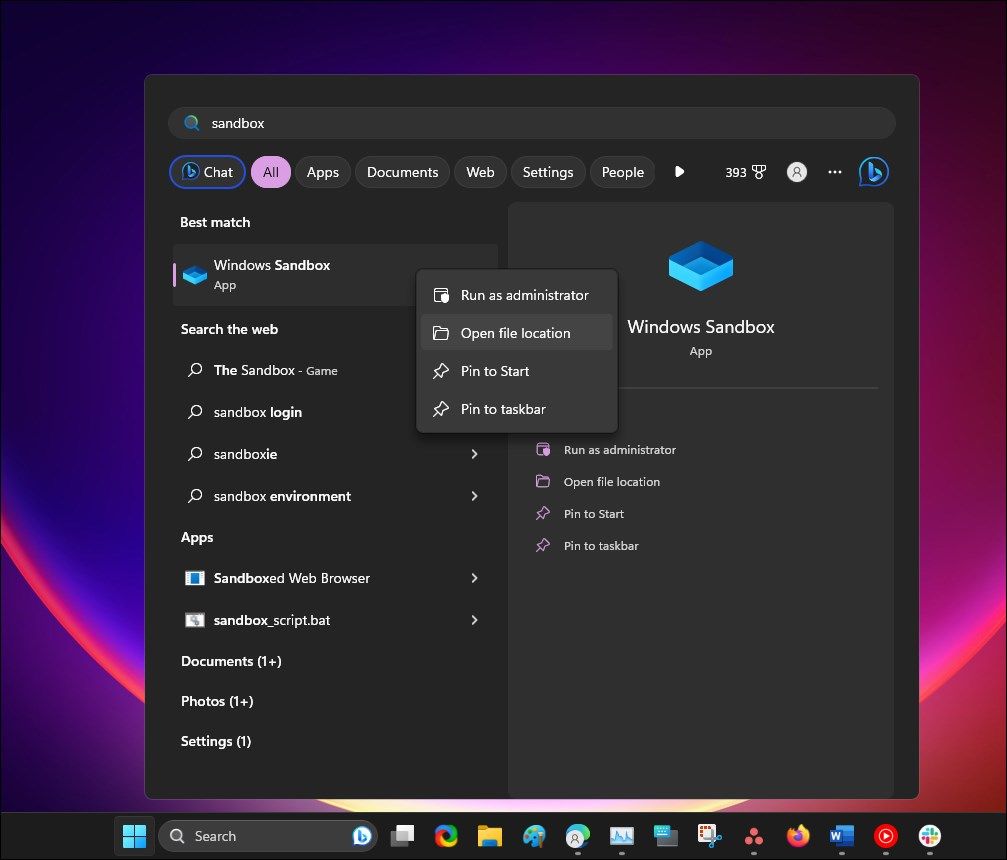Click the Chat button in search filters
Viewport: 1007px width, 860px height.
[207, 172]
